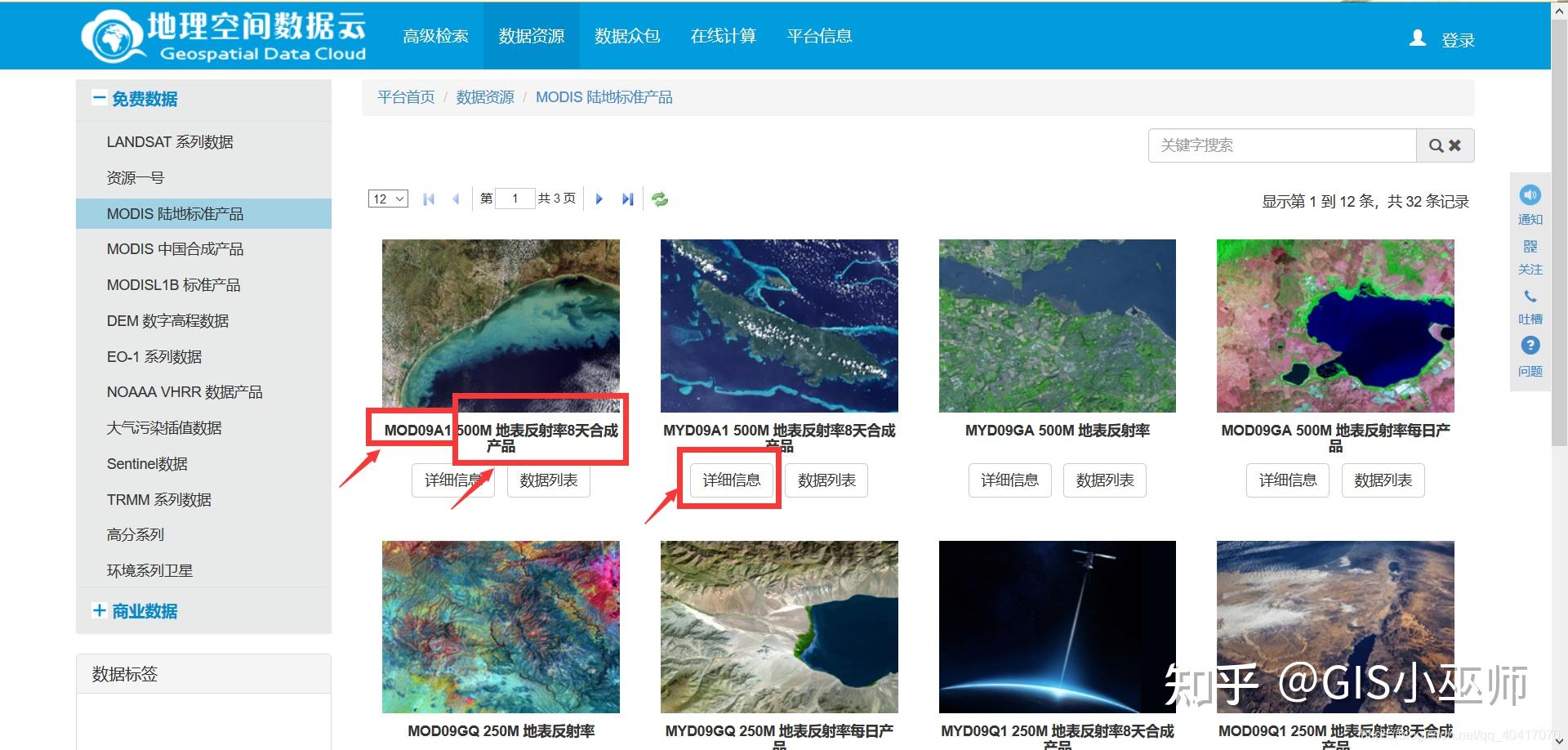Screen dimensions: 1568x750
Task: Click the Geospatial Data Cloud globe logo
Action: click(x=112, y=35)
